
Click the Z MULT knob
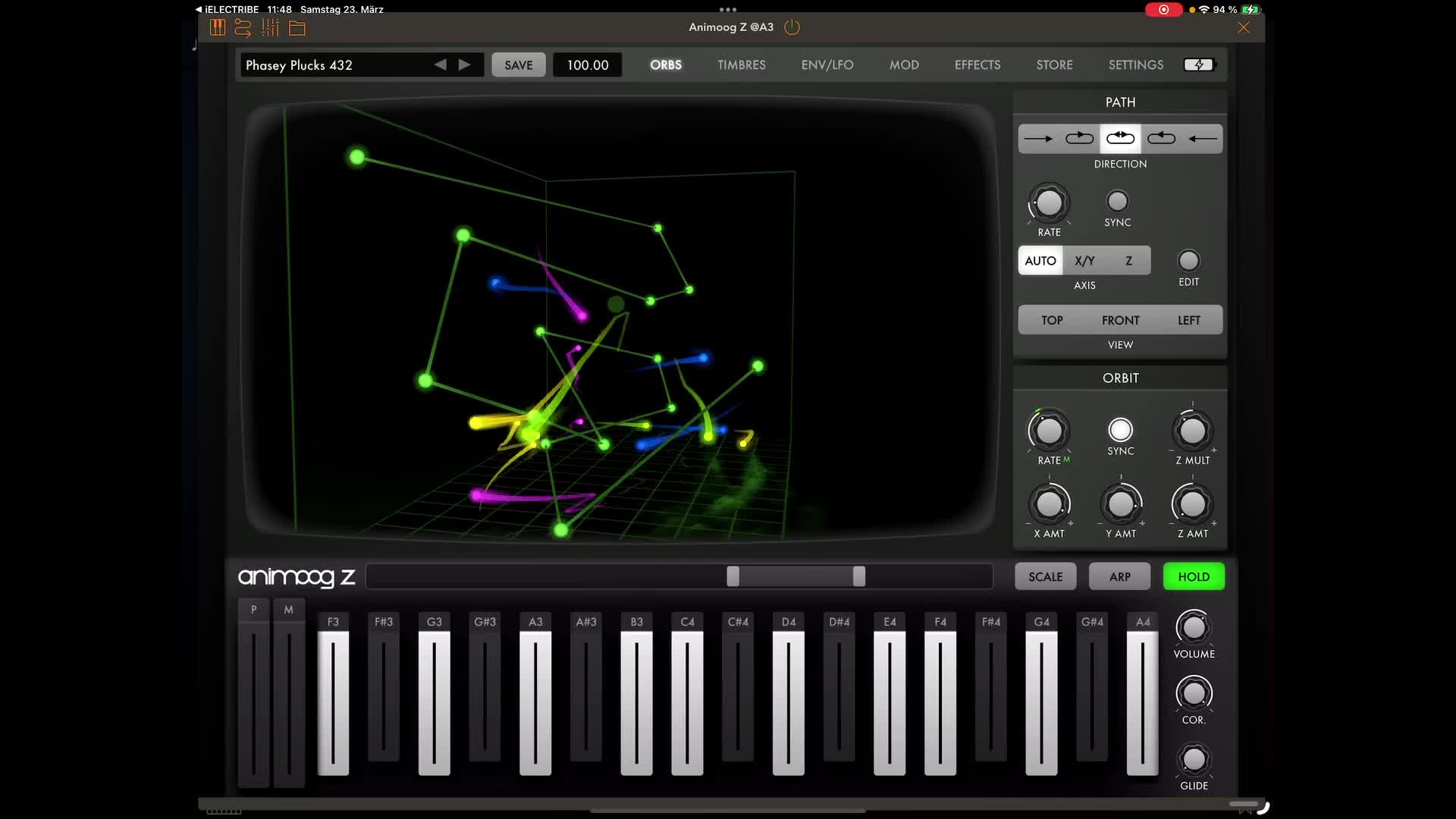click(1192, 431)
